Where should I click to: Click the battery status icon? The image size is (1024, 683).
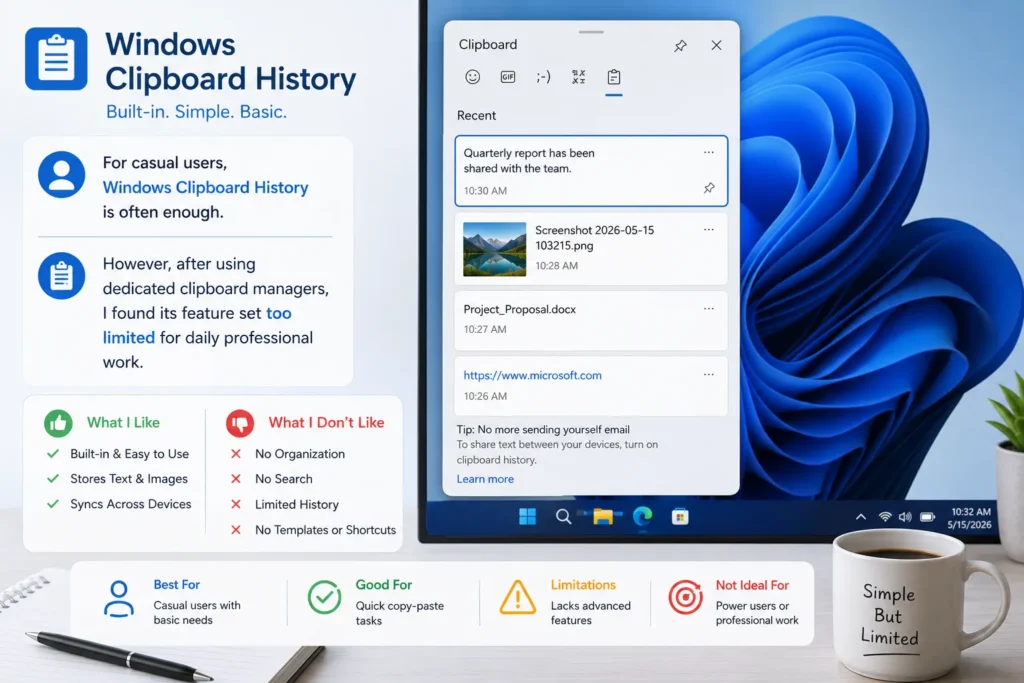927,516
